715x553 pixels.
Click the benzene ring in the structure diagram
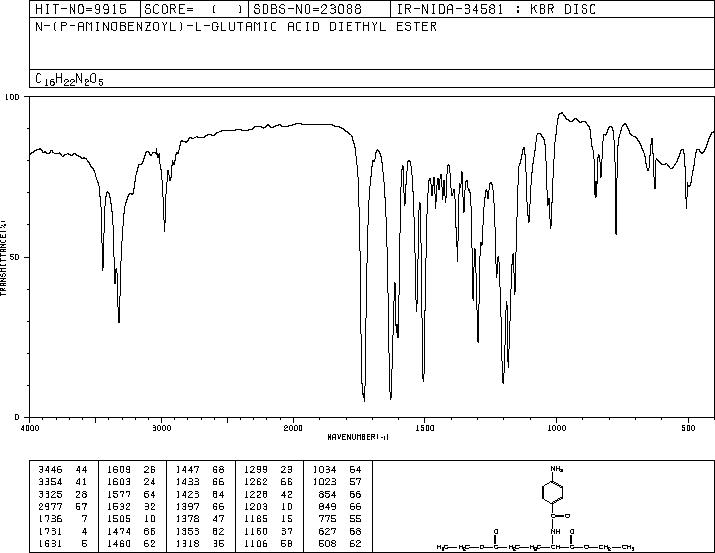click(x=553, y=492)
